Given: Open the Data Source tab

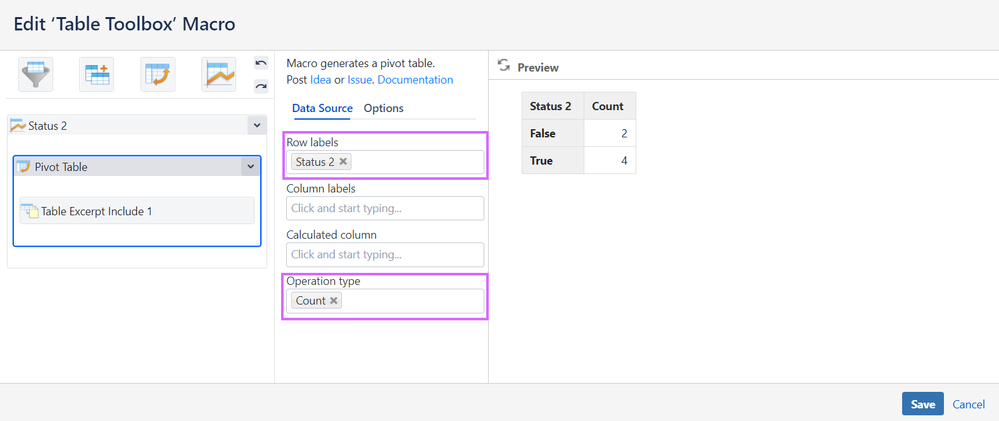Looking at the screenshot, I should tap(322, 108).
